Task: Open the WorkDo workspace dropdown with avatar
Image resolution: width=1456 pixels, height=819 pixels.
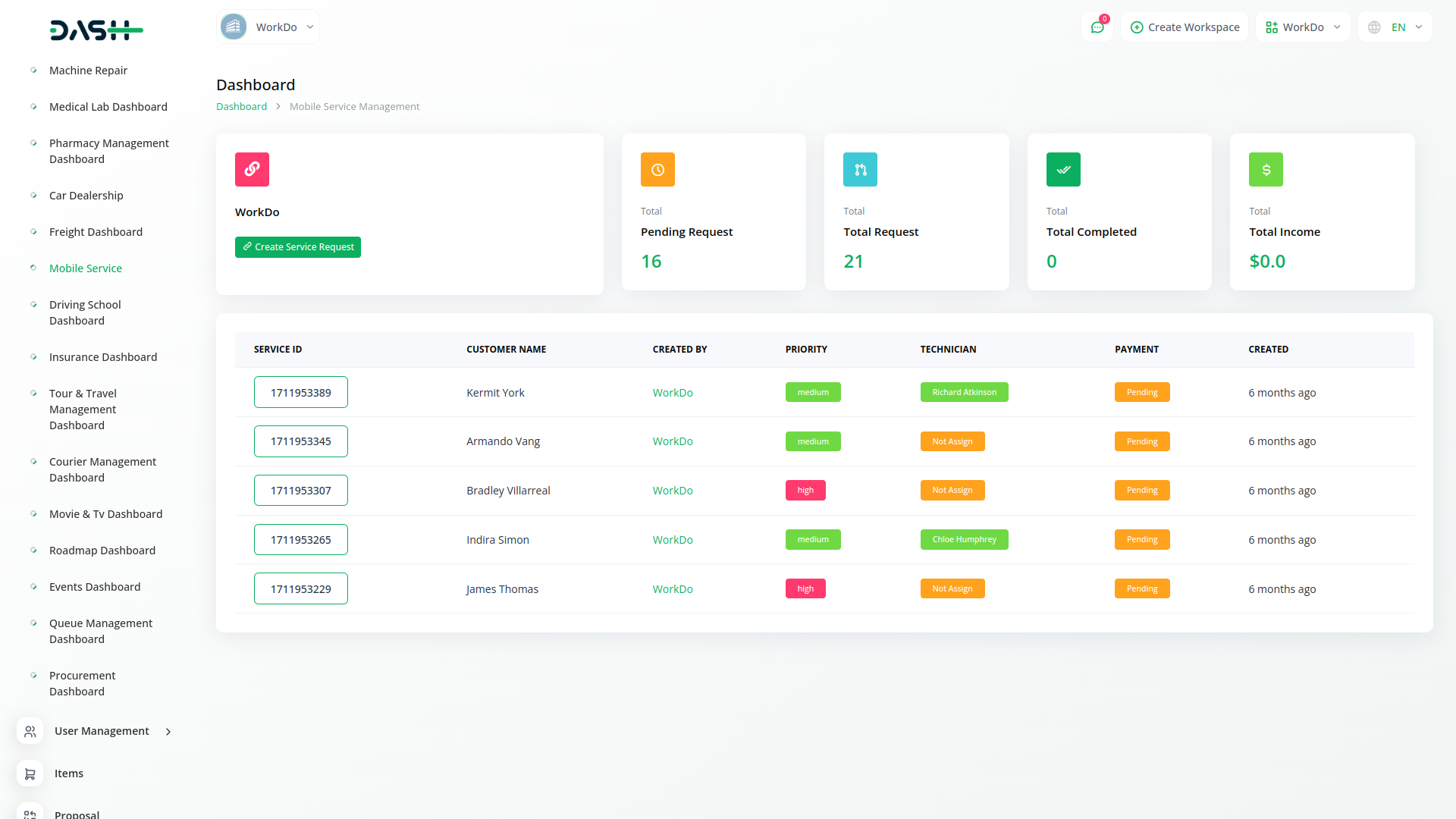Action: pos(268,27)
